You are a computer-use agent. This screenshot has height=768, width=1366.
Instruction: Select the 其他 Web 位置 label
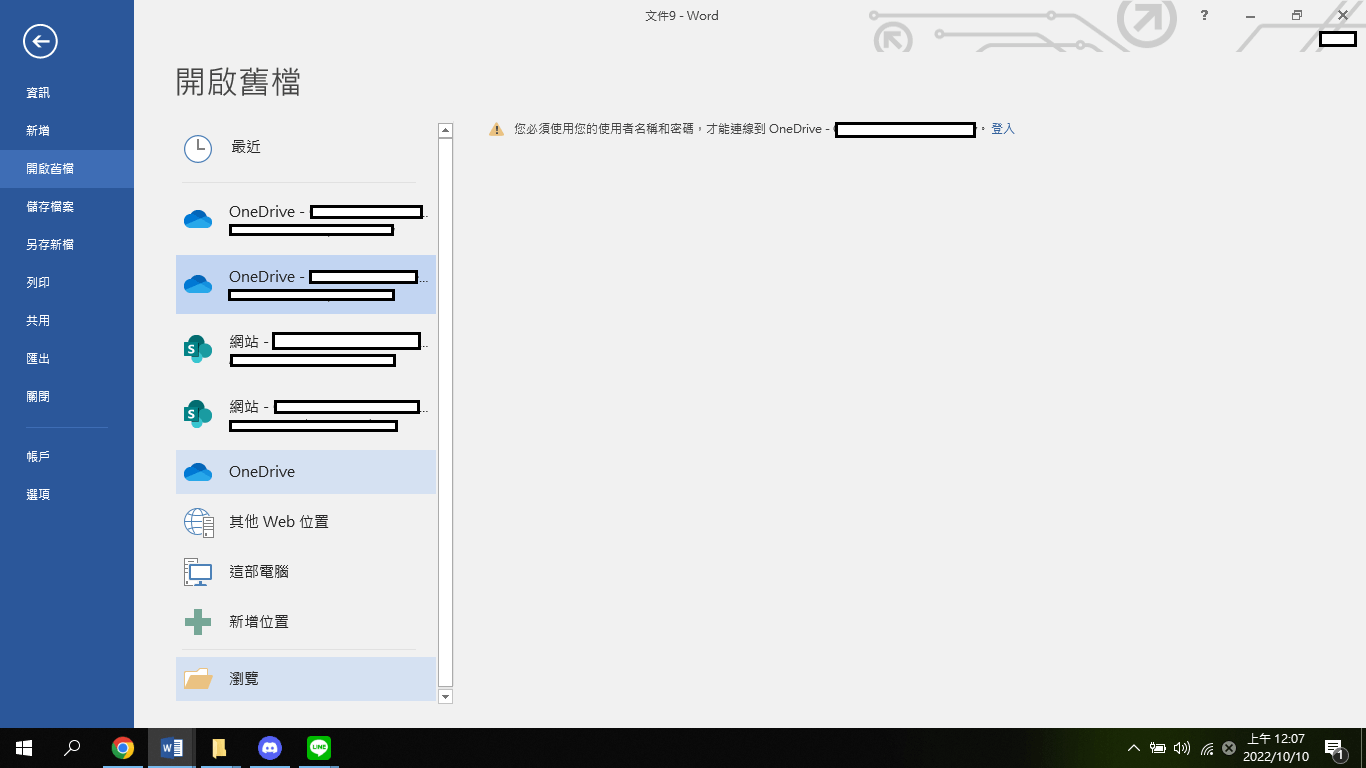(279, 522)
